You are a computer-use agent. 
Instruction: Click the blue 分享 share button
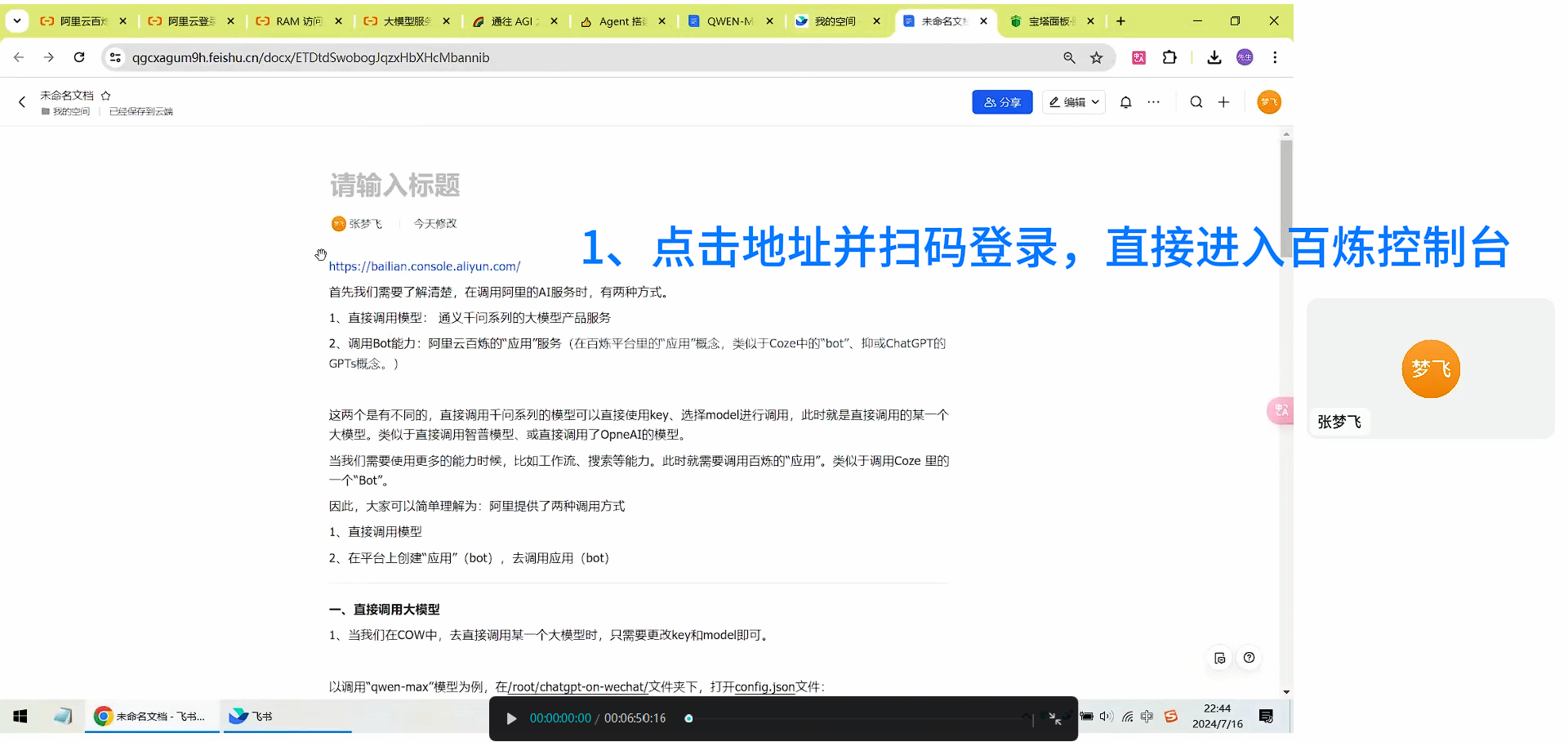(x=1002, y=102)
